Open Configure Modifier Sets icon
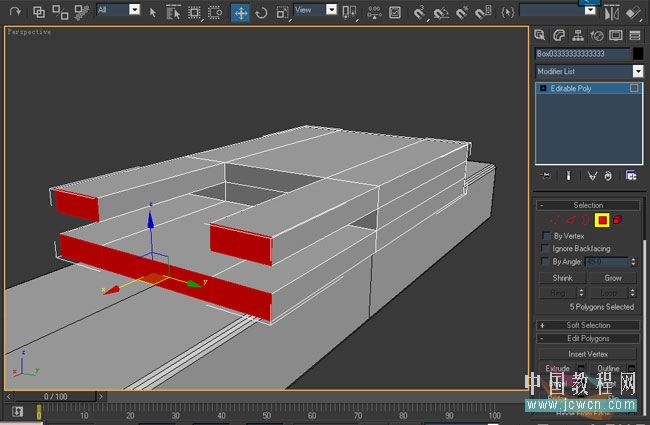This screenshot has width=650, height=425. (x=631, y=176)
